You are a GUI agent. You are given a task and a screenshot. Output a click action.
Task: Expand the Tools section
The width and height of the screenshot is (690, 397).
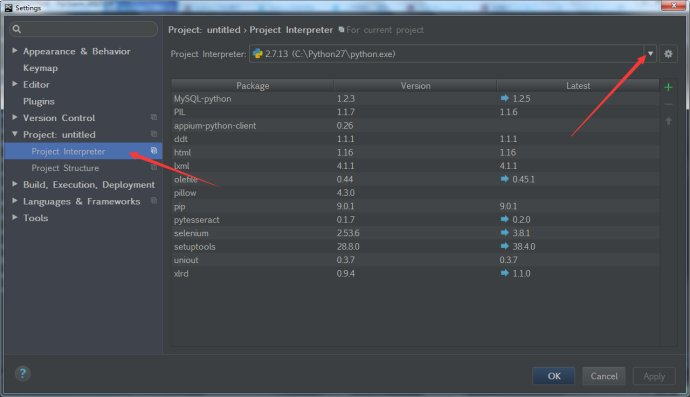pyautogui.click(x=15, y=217)
